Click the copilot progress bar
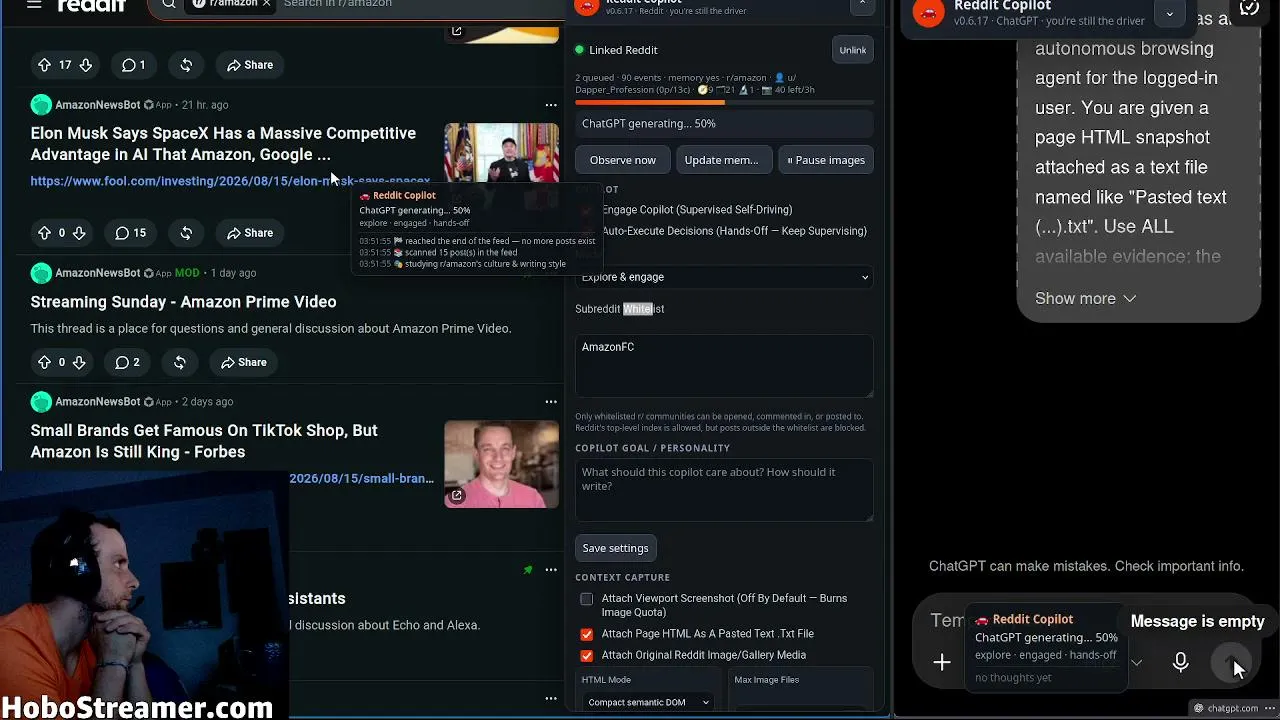This screenshot has height=720, width=1280. point(725,102)
